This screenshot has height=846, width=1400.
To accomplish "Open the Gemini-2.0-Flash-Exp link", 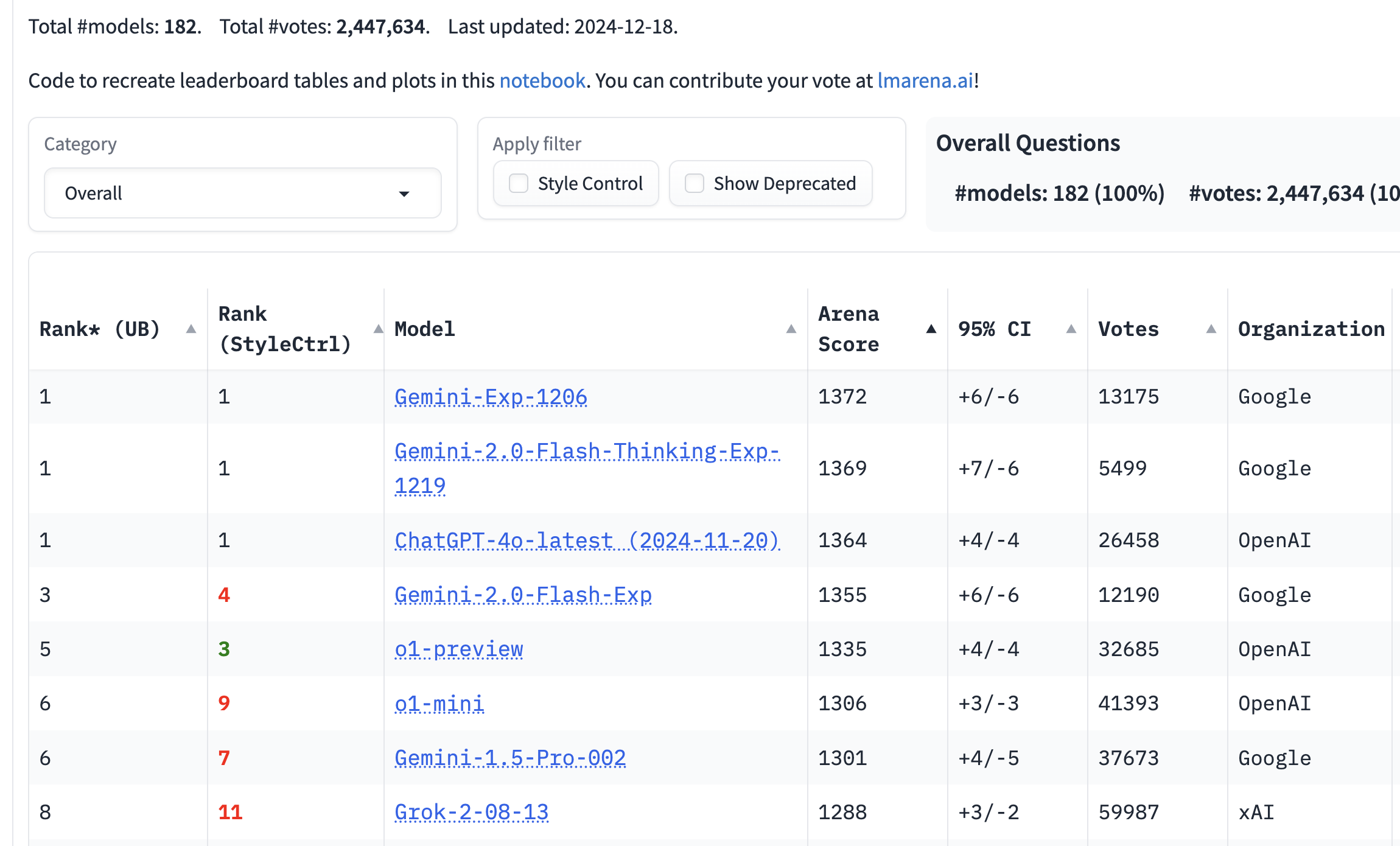I will [523, 595].
